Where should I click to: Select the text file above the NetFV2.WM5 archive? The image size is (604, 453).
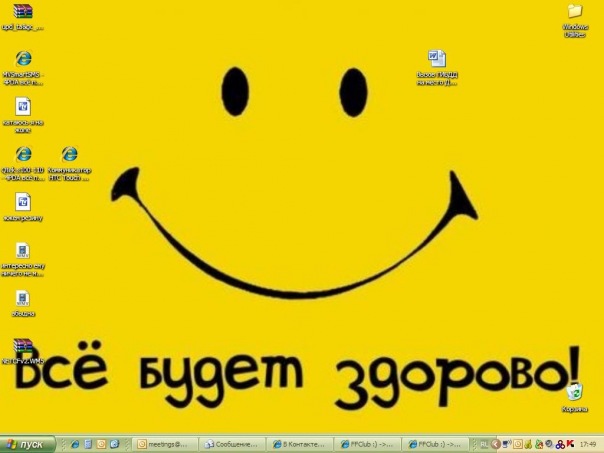pos(23,298)
